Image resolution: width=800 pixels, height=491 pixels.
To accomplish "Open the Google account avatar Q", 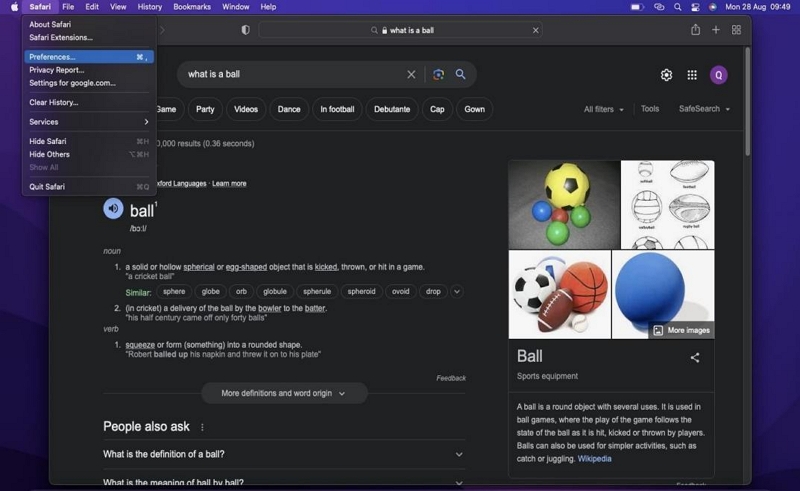I will [719, 75].
